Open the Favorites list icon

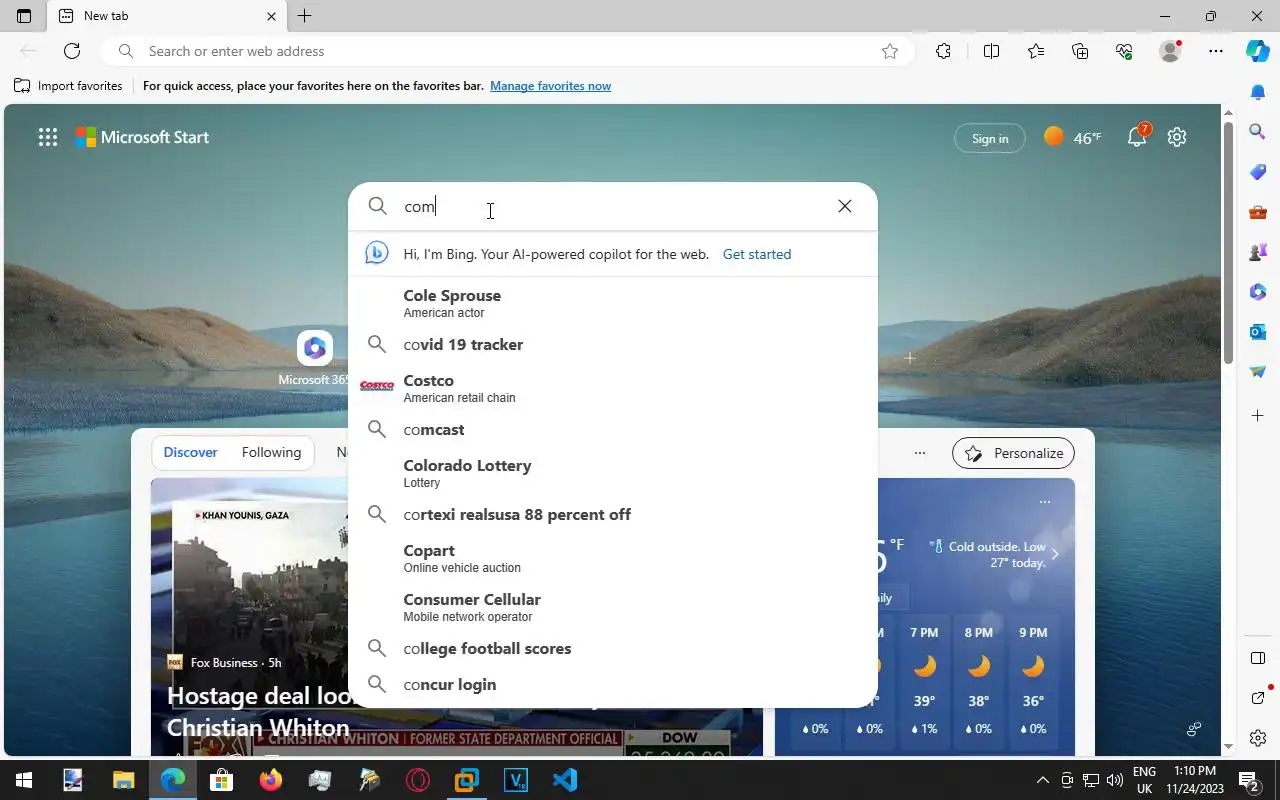[x=1036, y=51]
